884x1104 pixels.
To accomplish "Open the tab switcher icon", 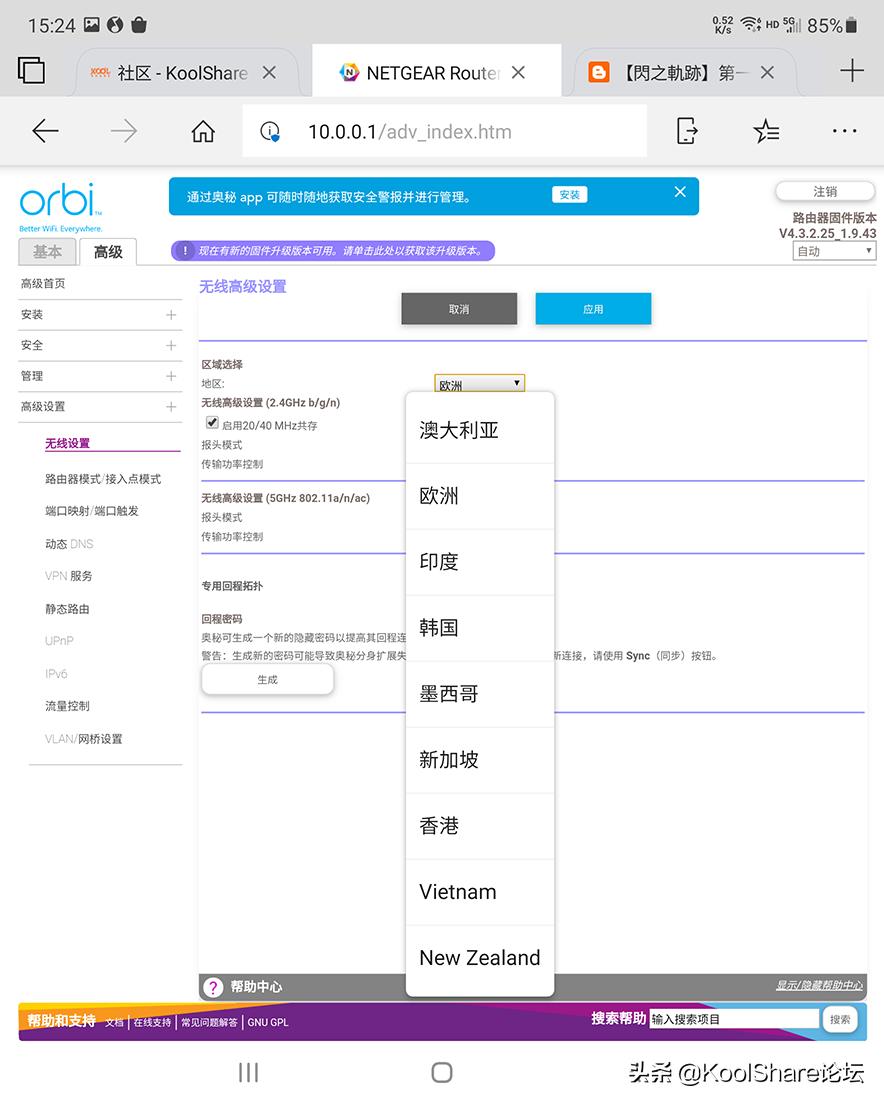I will [32, 70].
